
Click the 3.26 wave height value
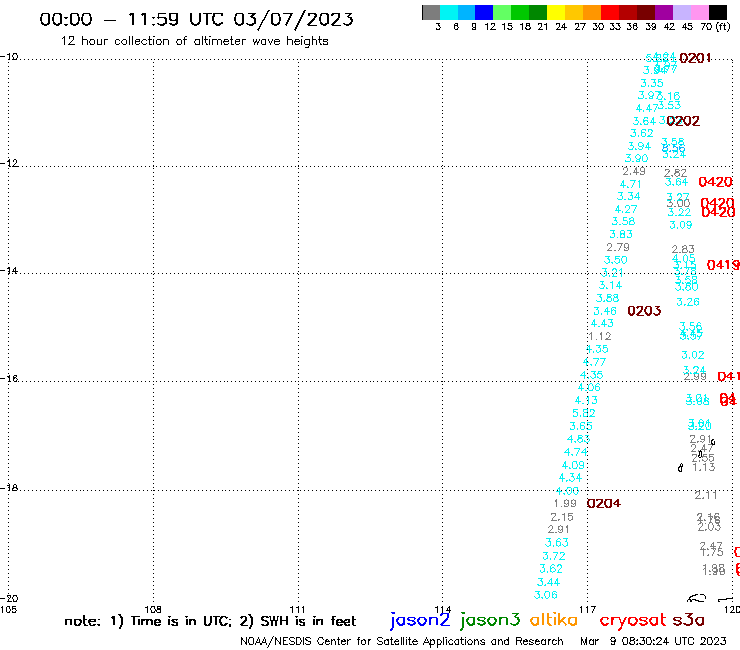click(688, 302)
